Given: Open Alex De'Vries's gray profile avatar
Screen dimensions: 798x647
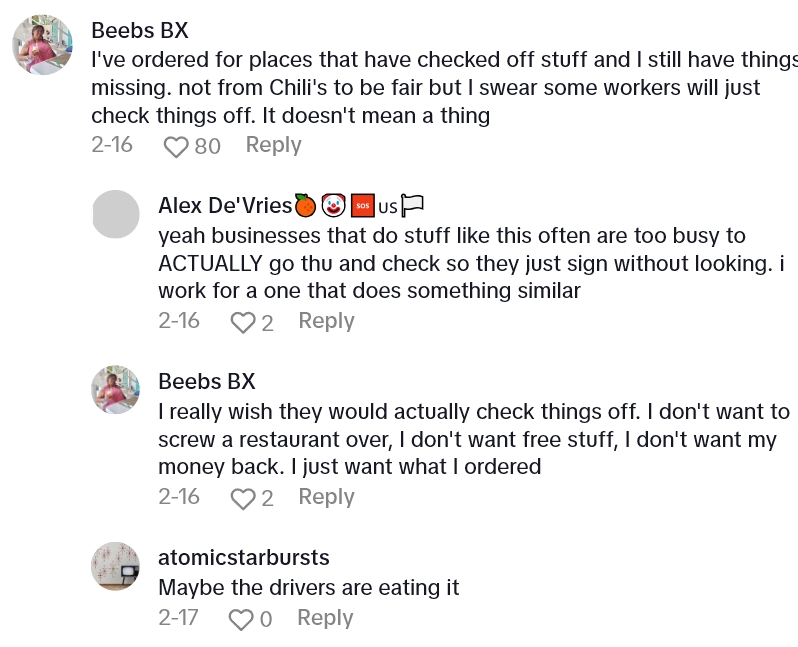Looking at the screenshot, I should point(115,214).
